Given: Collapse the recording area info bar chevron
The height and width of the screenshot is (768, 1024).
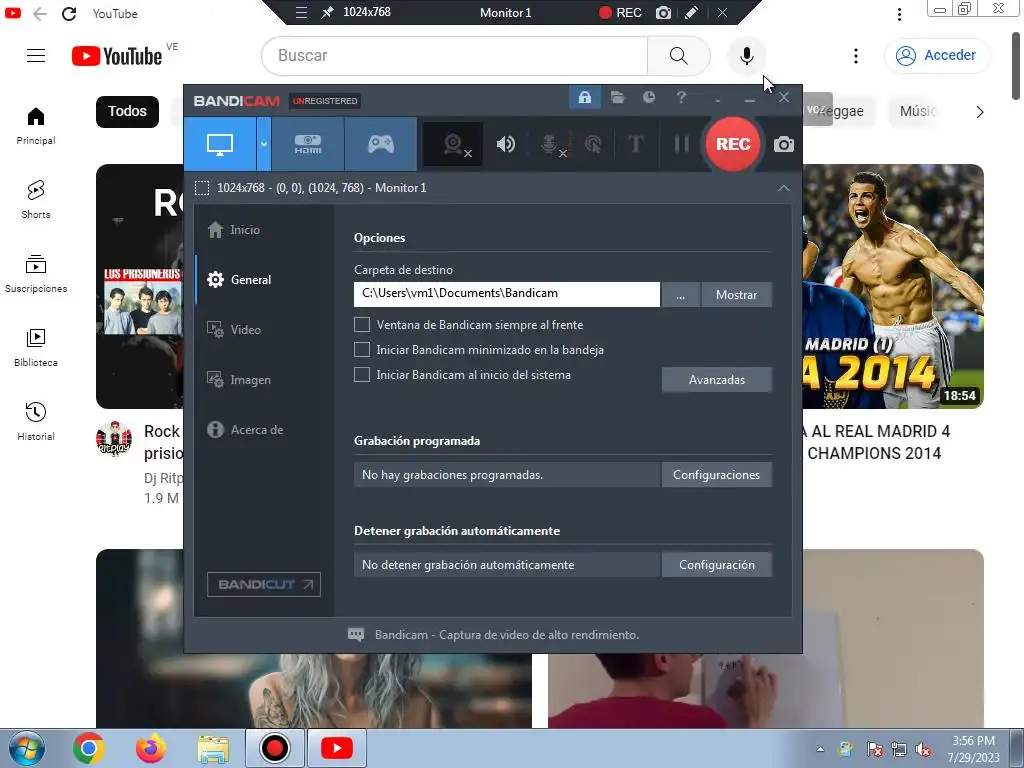Looking at the screenshot, I should pos(784,188).
